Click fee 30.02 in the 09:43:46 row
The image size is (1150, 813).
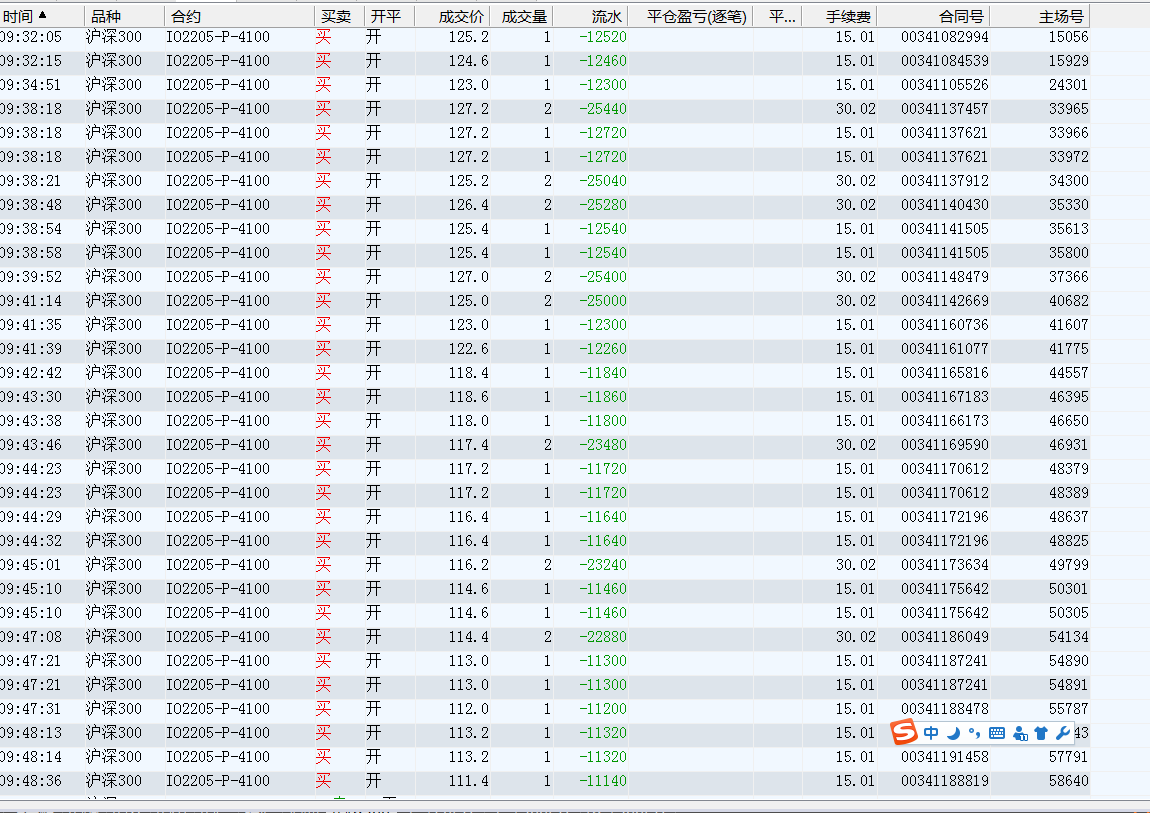tap(855, 445)
